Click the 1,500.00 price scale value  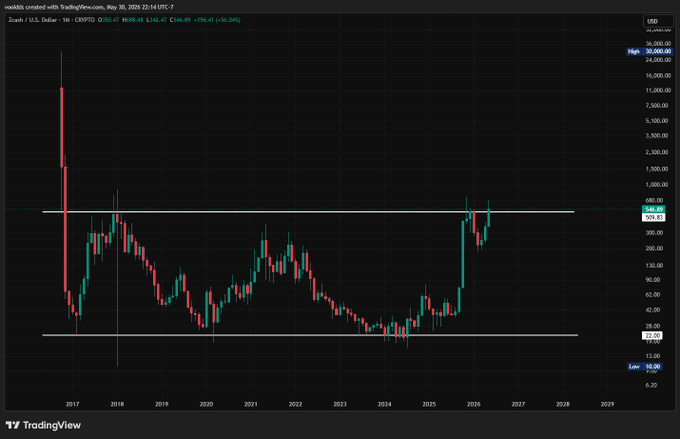click(x=657, y=169)
